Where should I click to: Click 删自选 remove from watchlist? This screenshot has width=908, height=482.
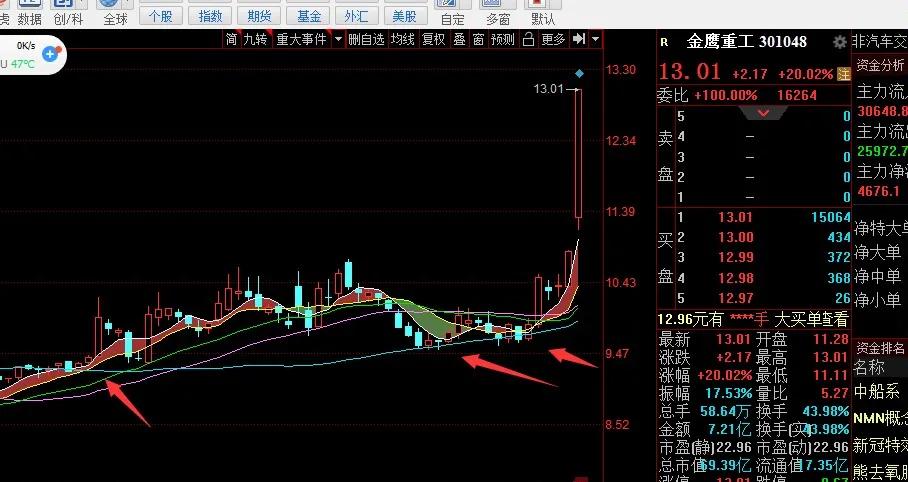coord(367,39)
